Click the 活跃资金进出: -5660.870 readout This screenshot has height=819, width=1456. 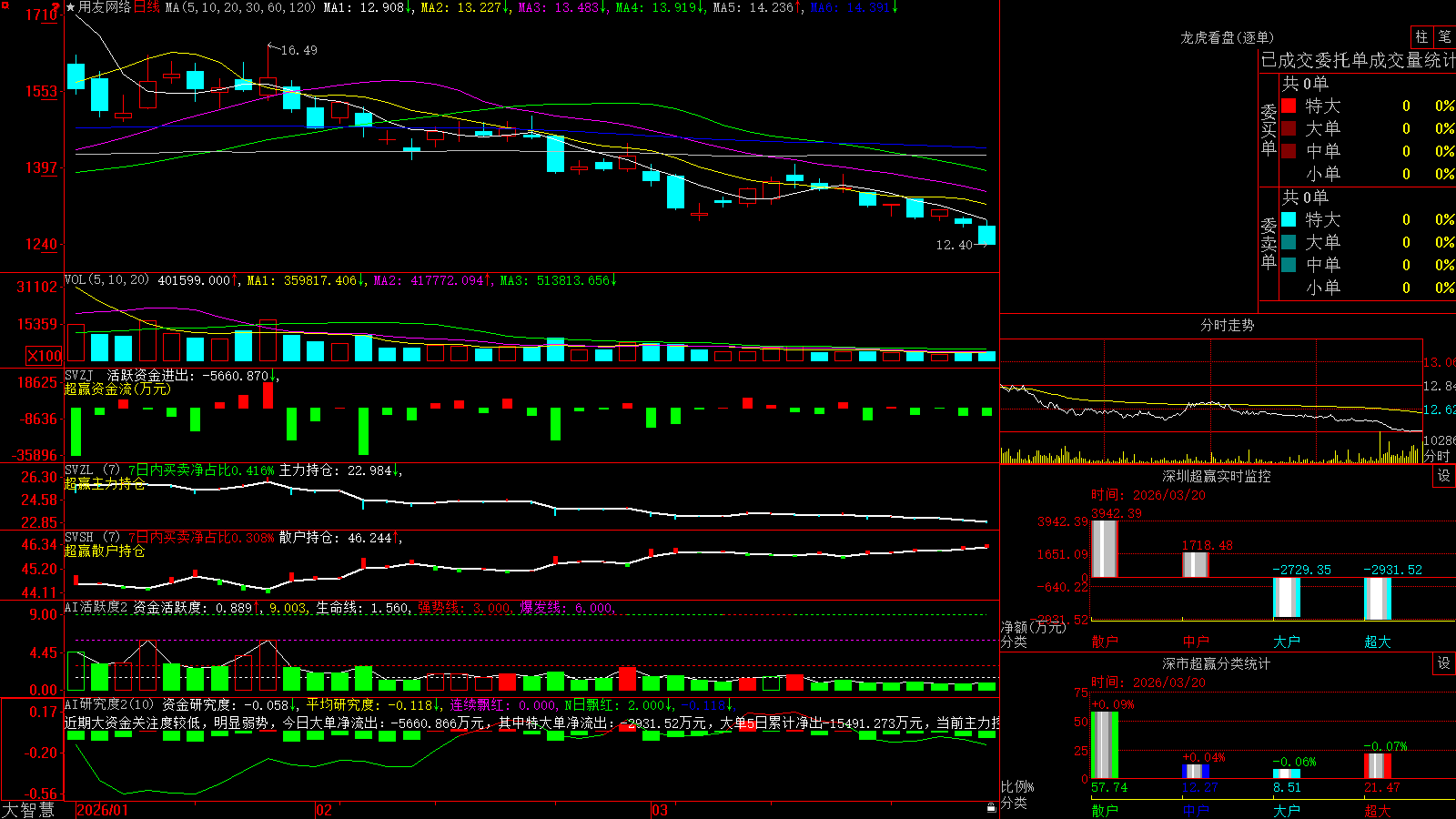point(193,375)
